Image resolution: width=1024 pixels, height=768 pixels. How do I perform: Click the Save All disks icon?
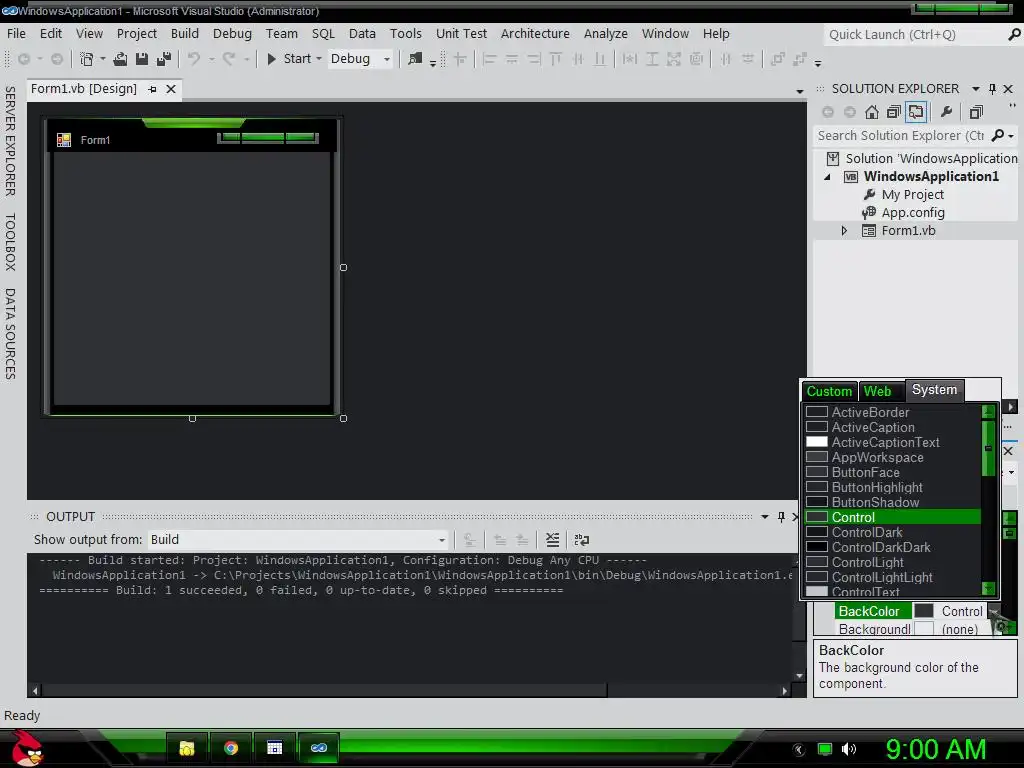(164, 59)
